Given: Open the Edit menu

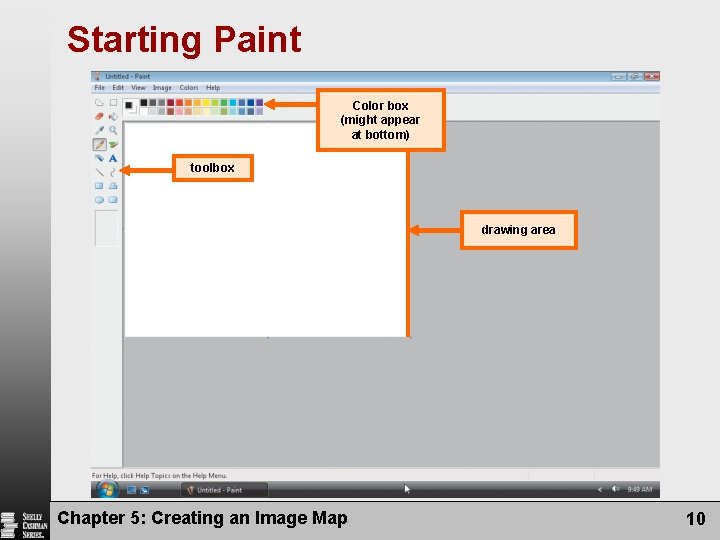Looking at the screenshot, I should pyautogui.click(x=118, y=87).
